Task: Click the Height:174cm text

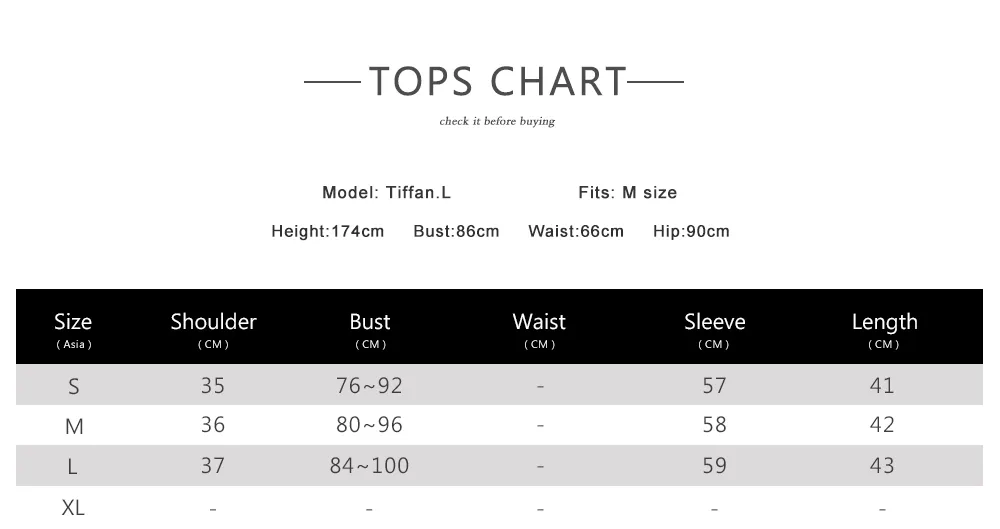Action: (x=328, y=231)
